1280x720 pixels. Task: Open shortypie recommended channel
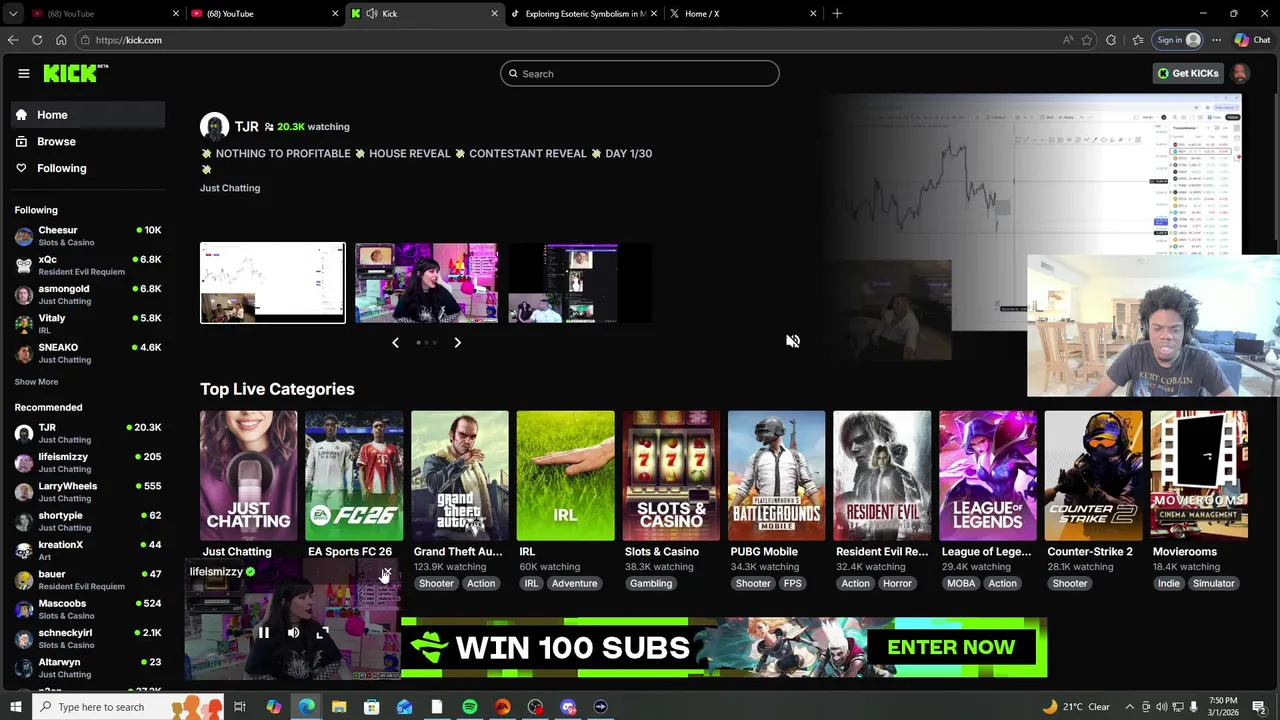tap(88, 521)
